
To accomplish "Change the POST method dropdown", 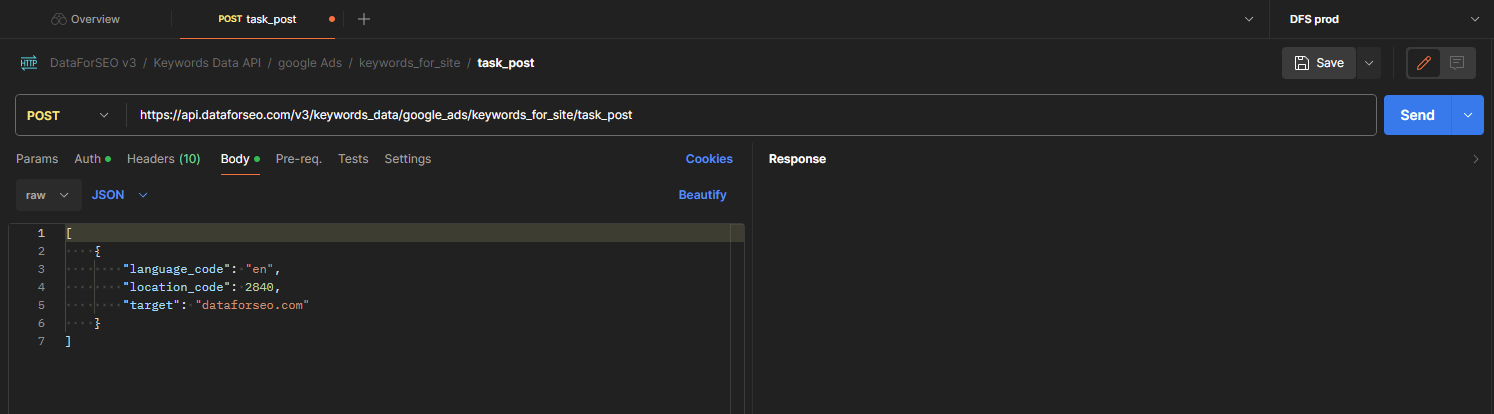I will pyautogui.click(x=68, y=115).
